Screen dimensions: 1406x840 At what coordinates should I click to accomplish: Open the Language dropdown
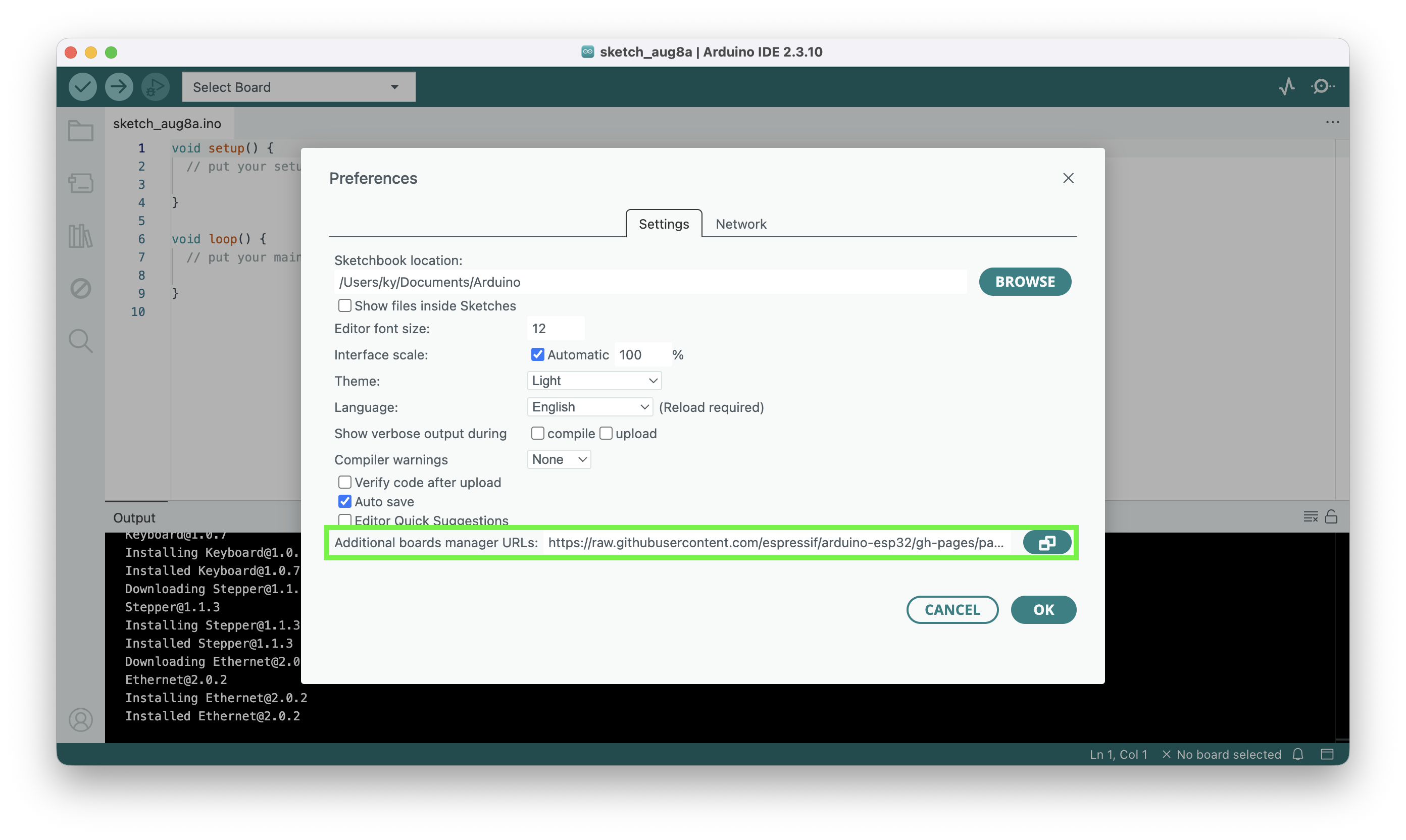(589, 407)
